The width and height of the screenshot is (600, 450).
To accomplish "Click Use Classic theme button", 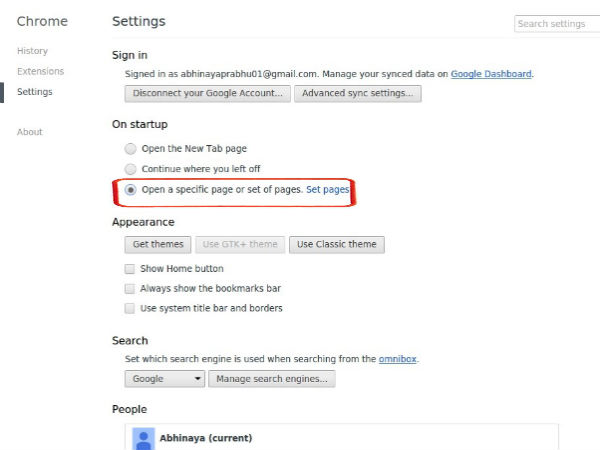I will [x=336, y=245].
